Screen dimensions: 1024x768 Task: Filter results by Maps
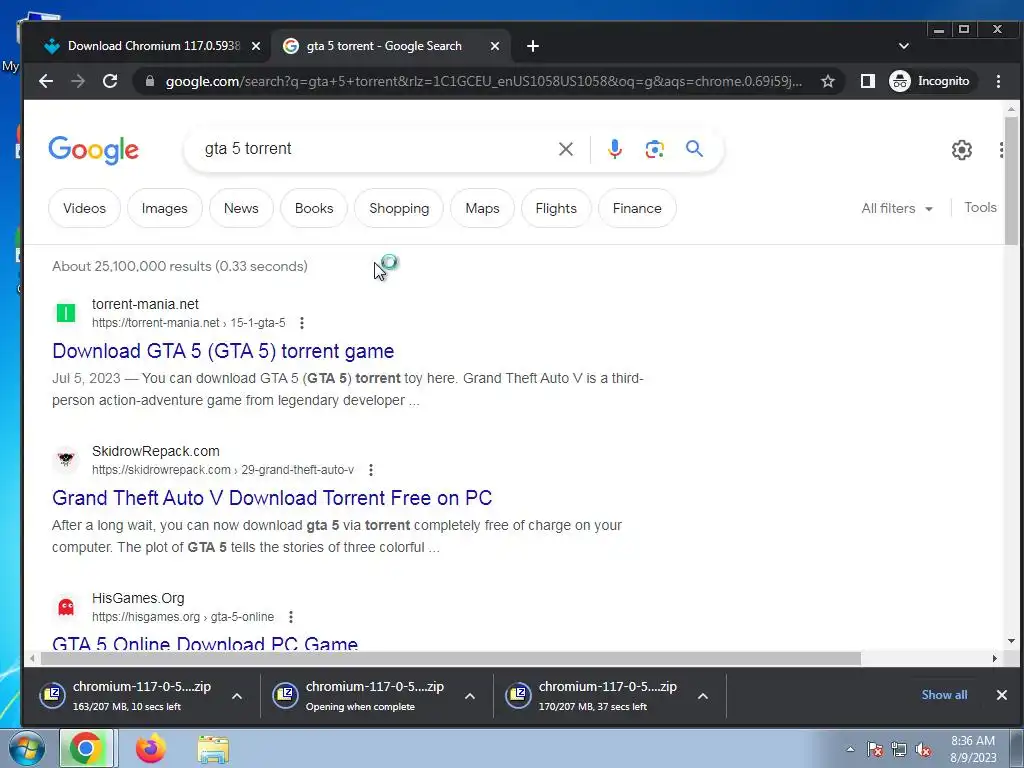(483, 208)
